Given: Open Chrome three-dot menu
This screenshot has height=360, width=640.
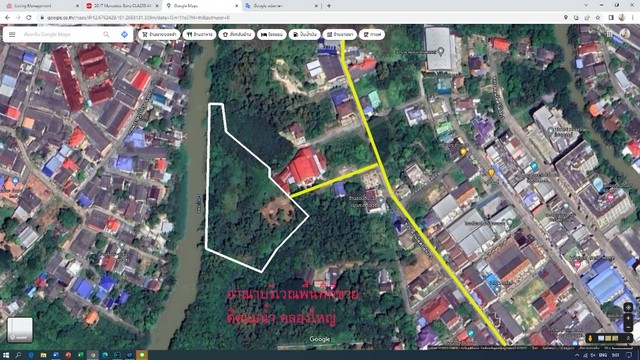Looking at the screenshot, I should [x=633, y=18].
